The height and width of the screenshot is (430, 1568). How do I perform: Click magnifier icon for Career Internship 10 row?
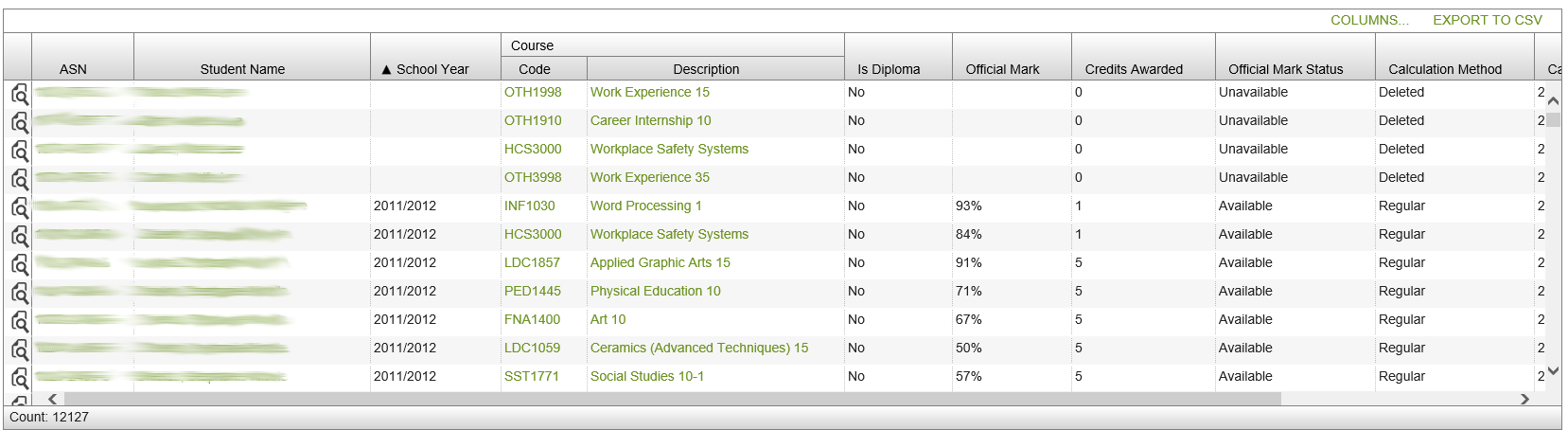tap(19, 122)
